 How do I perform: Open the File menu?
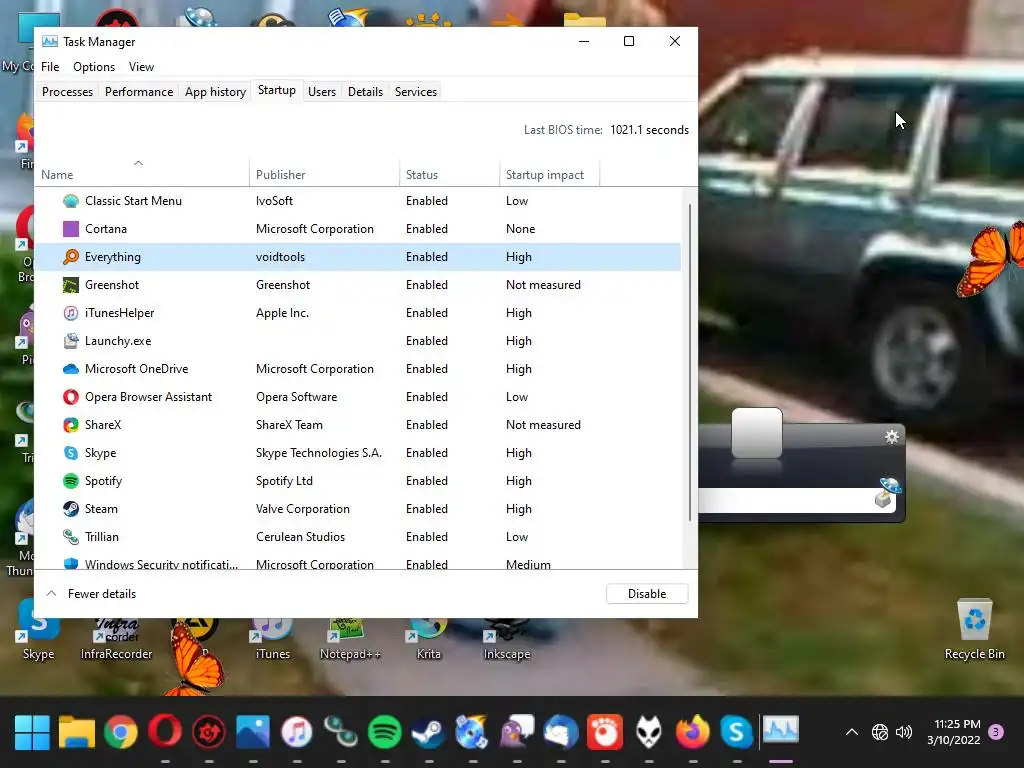(50, 67)
